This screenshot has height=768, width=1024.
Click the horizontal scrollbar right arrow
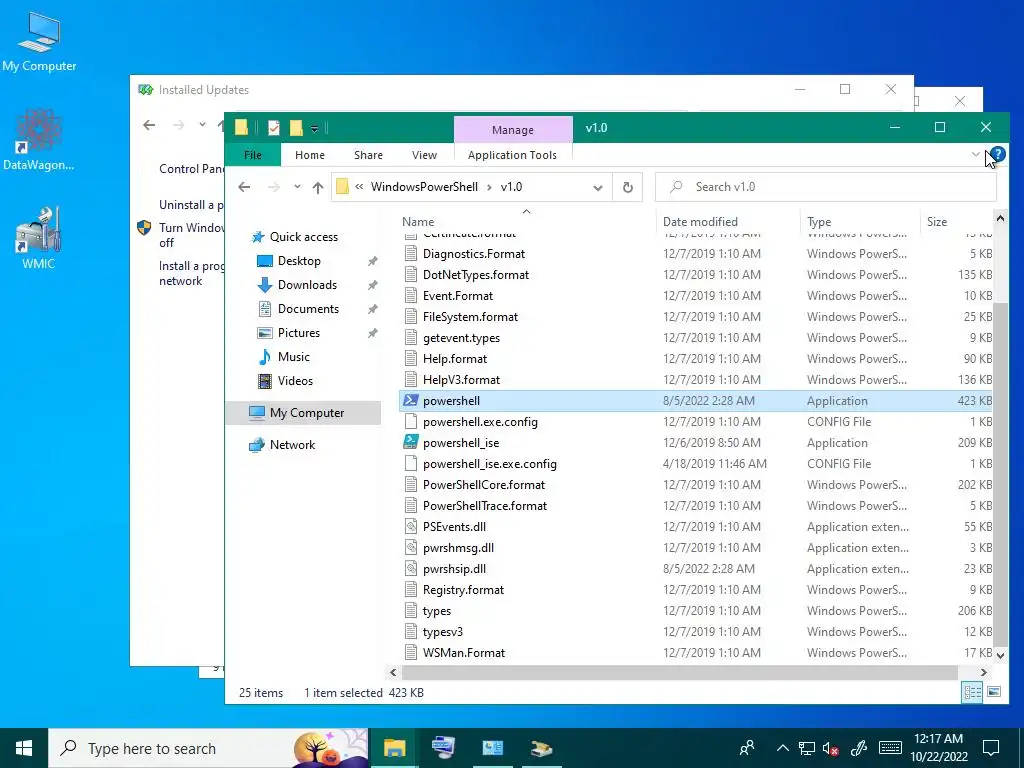(984, 672)
